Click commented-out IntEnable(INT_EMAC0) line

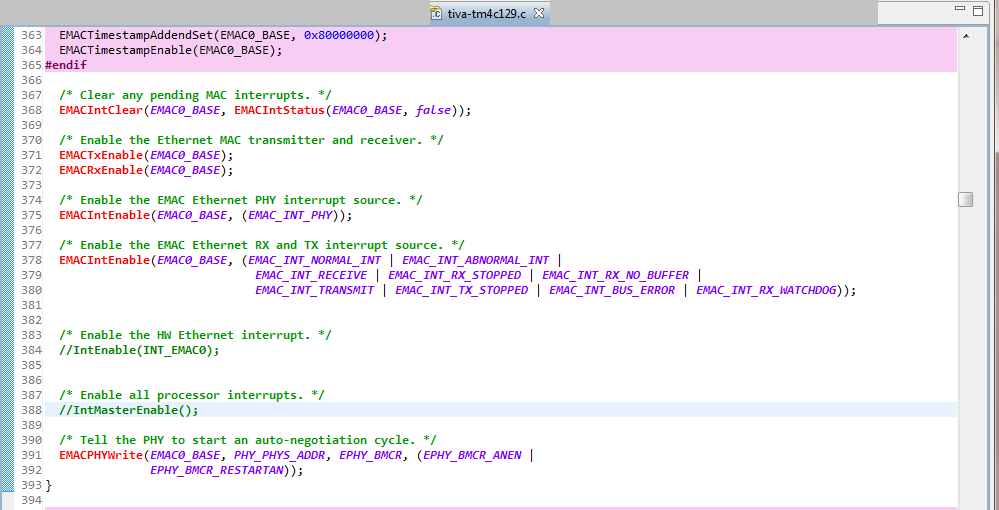tap(139, 350)
